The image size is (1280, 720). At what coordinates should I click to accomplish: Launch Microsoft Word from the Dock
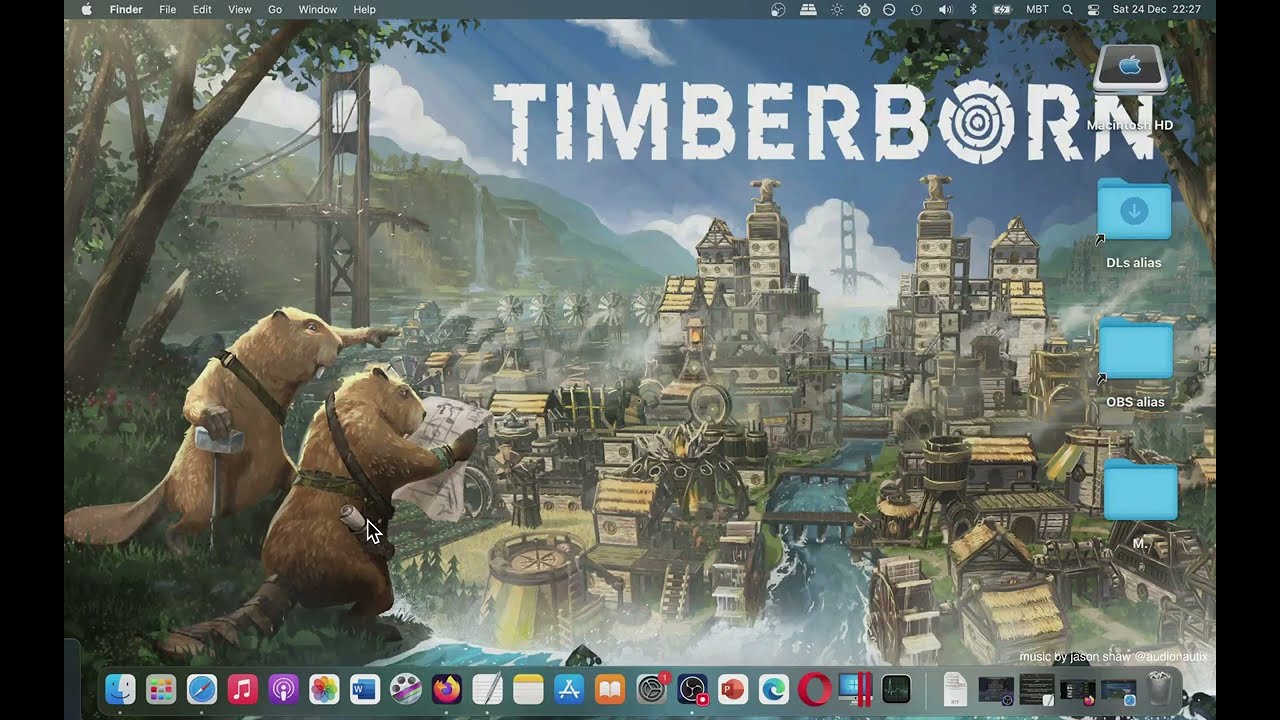[365, 689]
